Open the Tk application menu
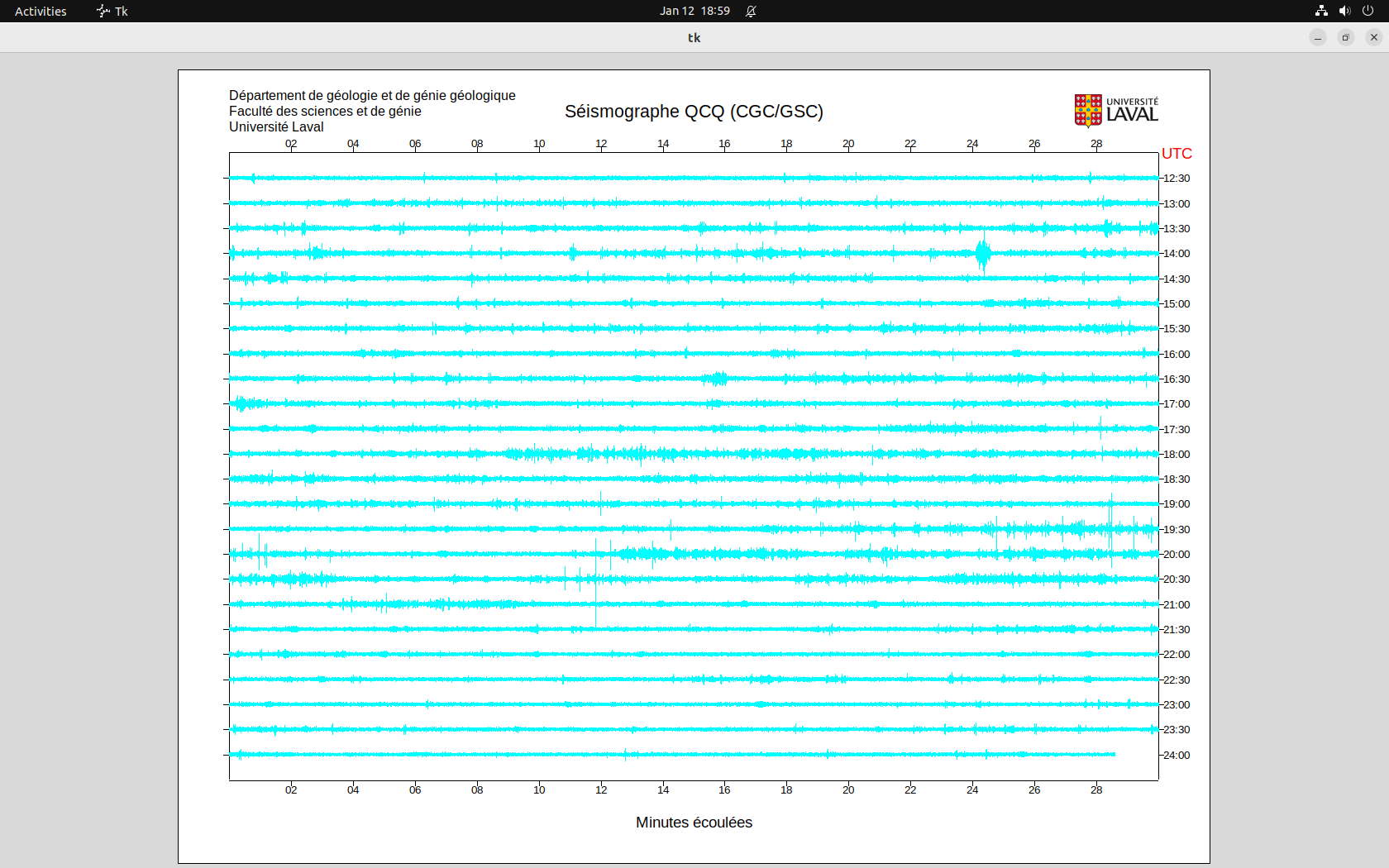Screen dimensions: 1389x868 point(112,11)
